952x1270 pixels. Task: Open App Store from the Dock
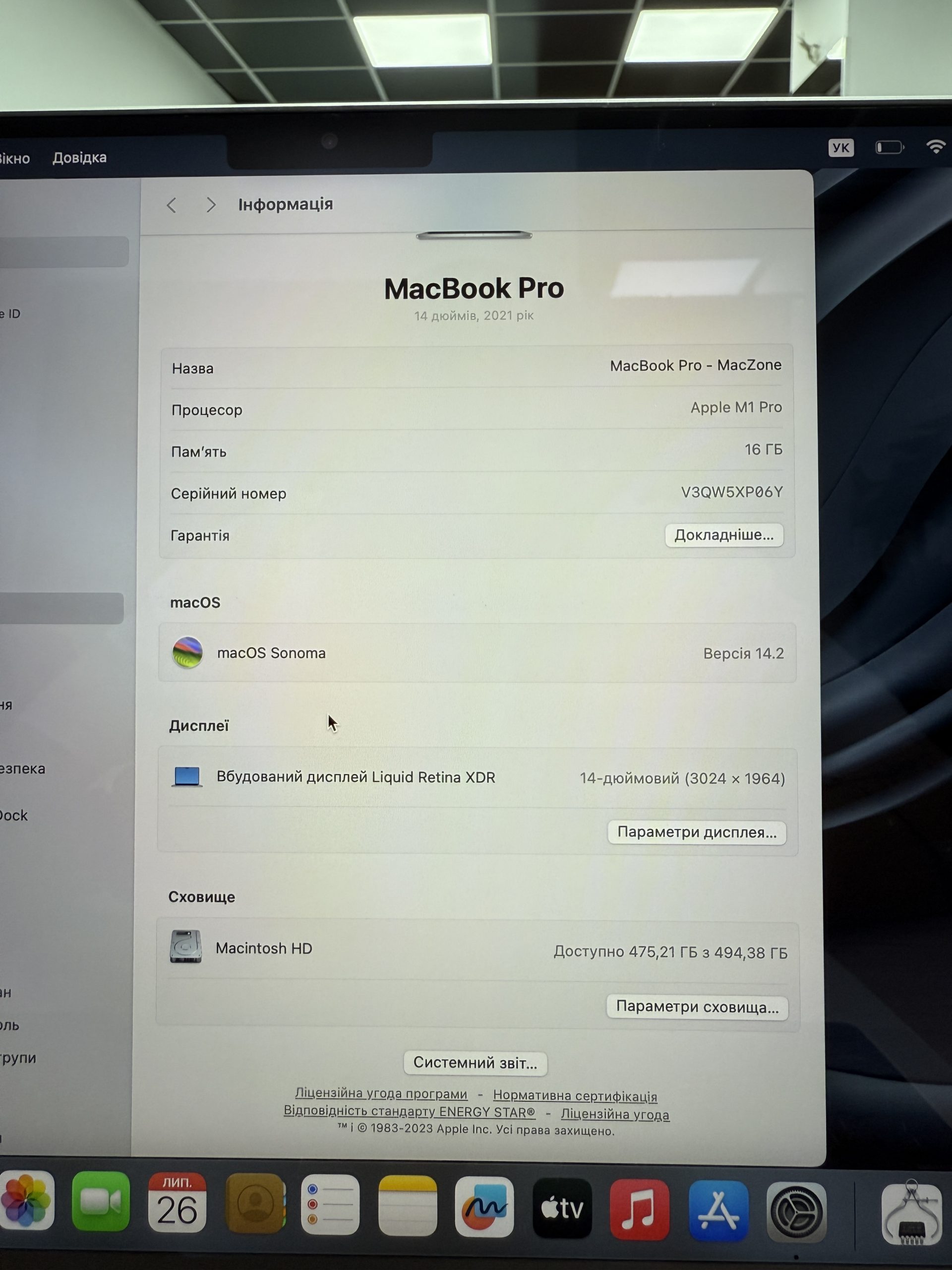(x=718, y=1211)
